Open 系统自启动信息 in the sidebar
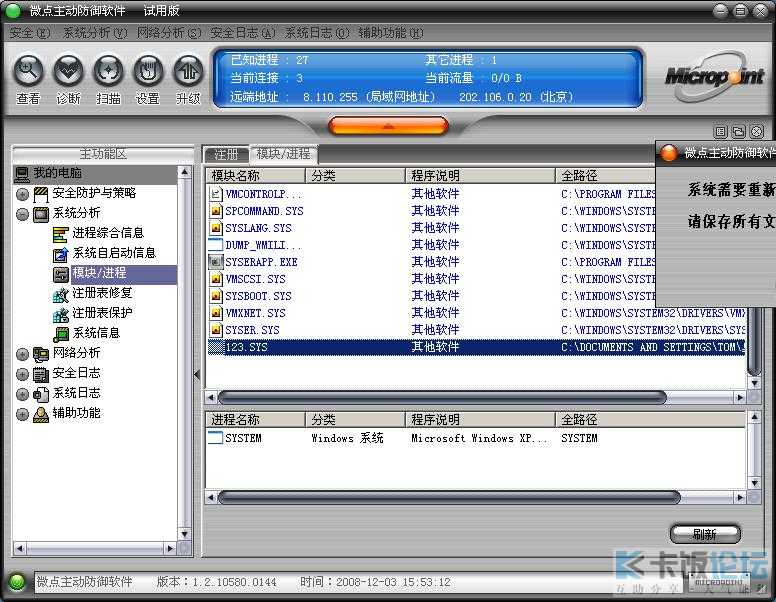 pos(113,253)
